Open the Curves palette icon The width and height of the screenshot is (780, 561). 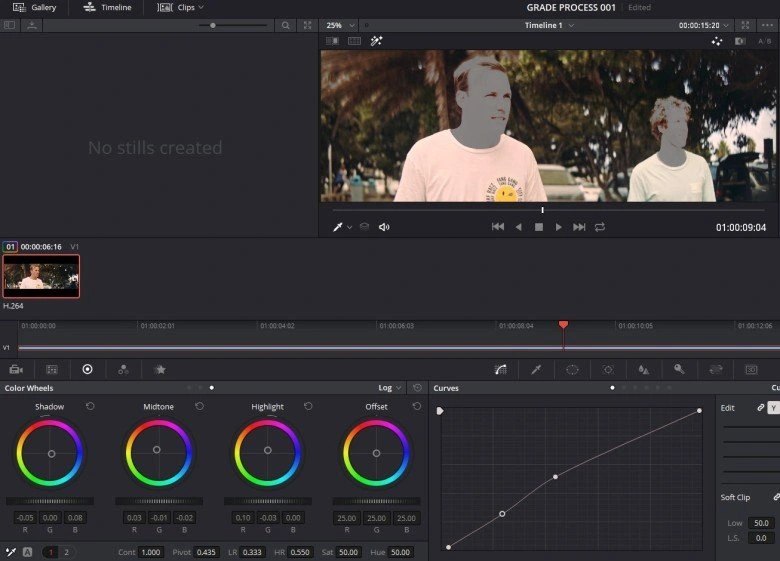501,370
